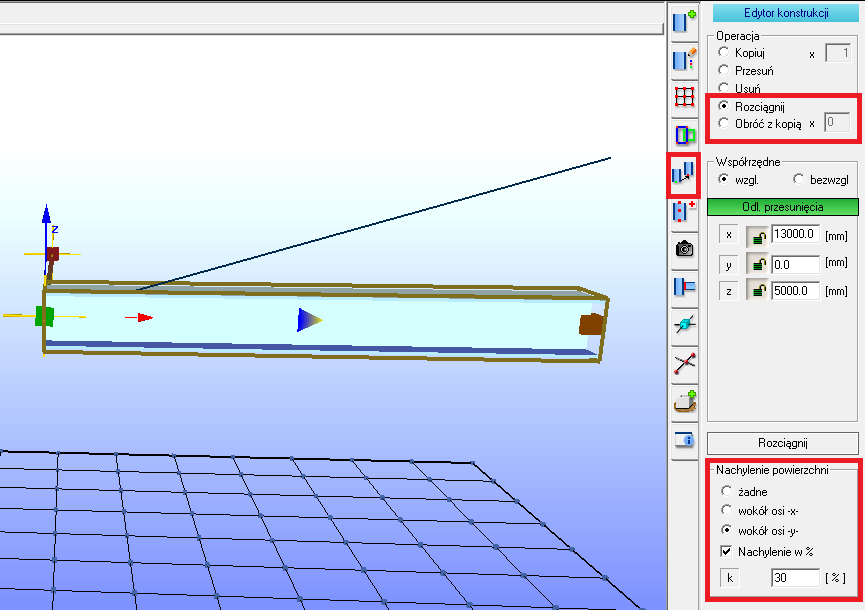Toggle the z-coordinate lock icon
The image size is (865, 610).
click(x=760, y=292)
